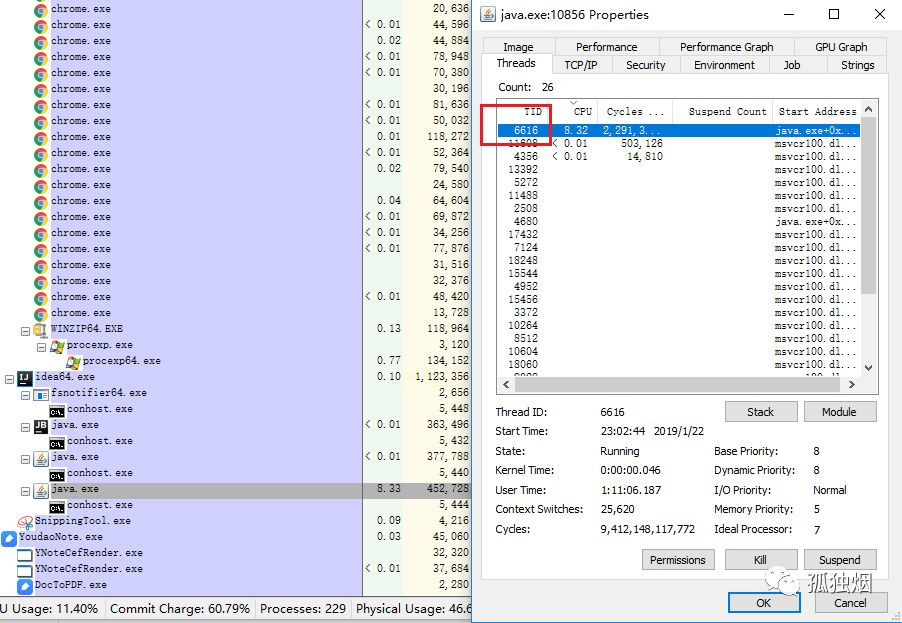The width and height of the screenshot is (902, 623).
Task: Open the Environment tab
Action: click(x=724, y=65)
